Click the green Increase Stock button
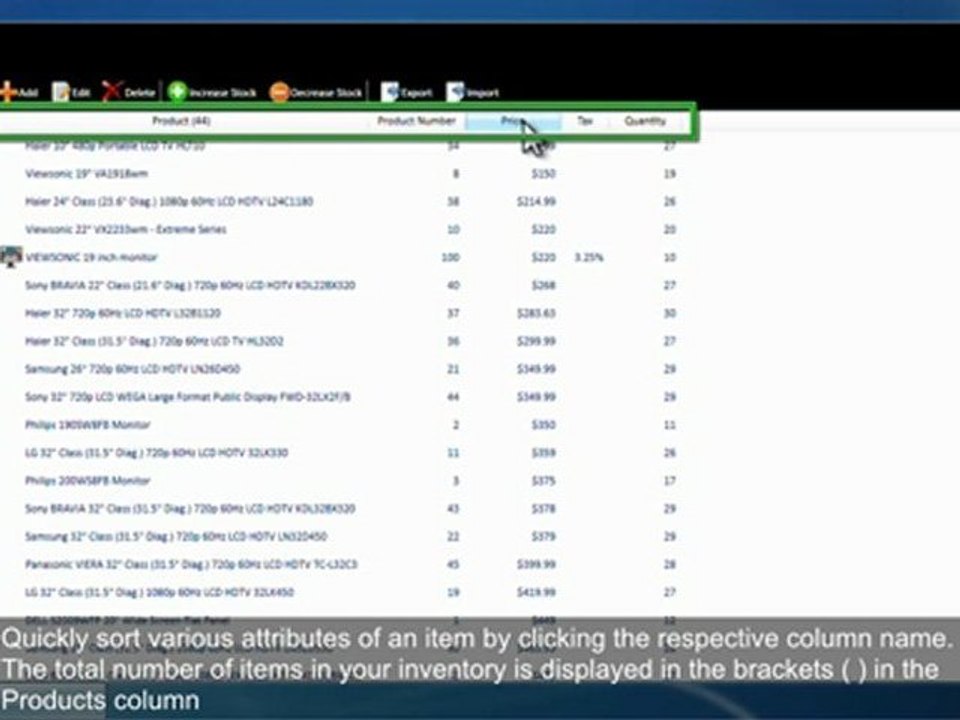Screen dimensions: 960x720 coord(212,92)
